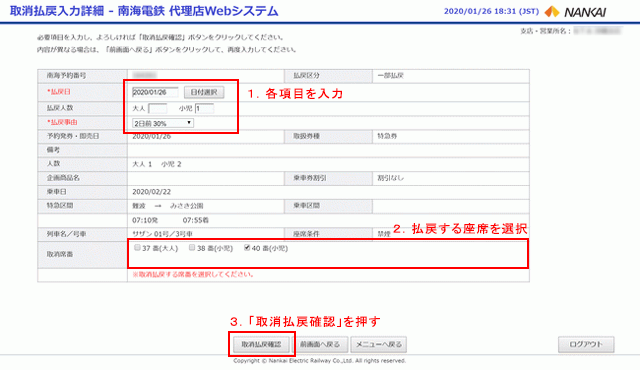Focus the 大人 refund count field
The image size is (640, 370).
pyautogui.click(x=158, y=109)
